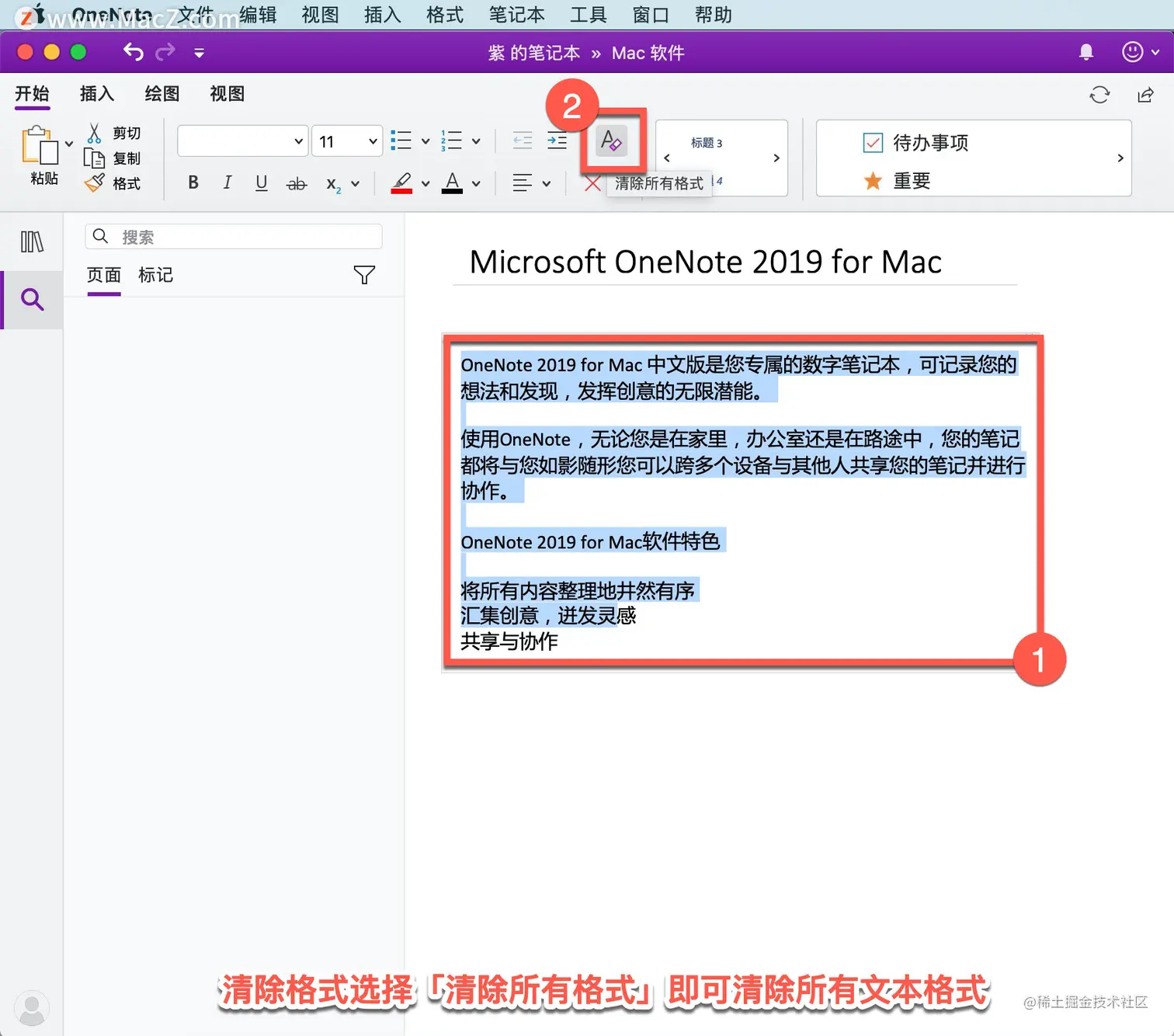Screen dimensions: 1174x1036
Task: Click the Paste clipboard icon
Action: point(40,145)
